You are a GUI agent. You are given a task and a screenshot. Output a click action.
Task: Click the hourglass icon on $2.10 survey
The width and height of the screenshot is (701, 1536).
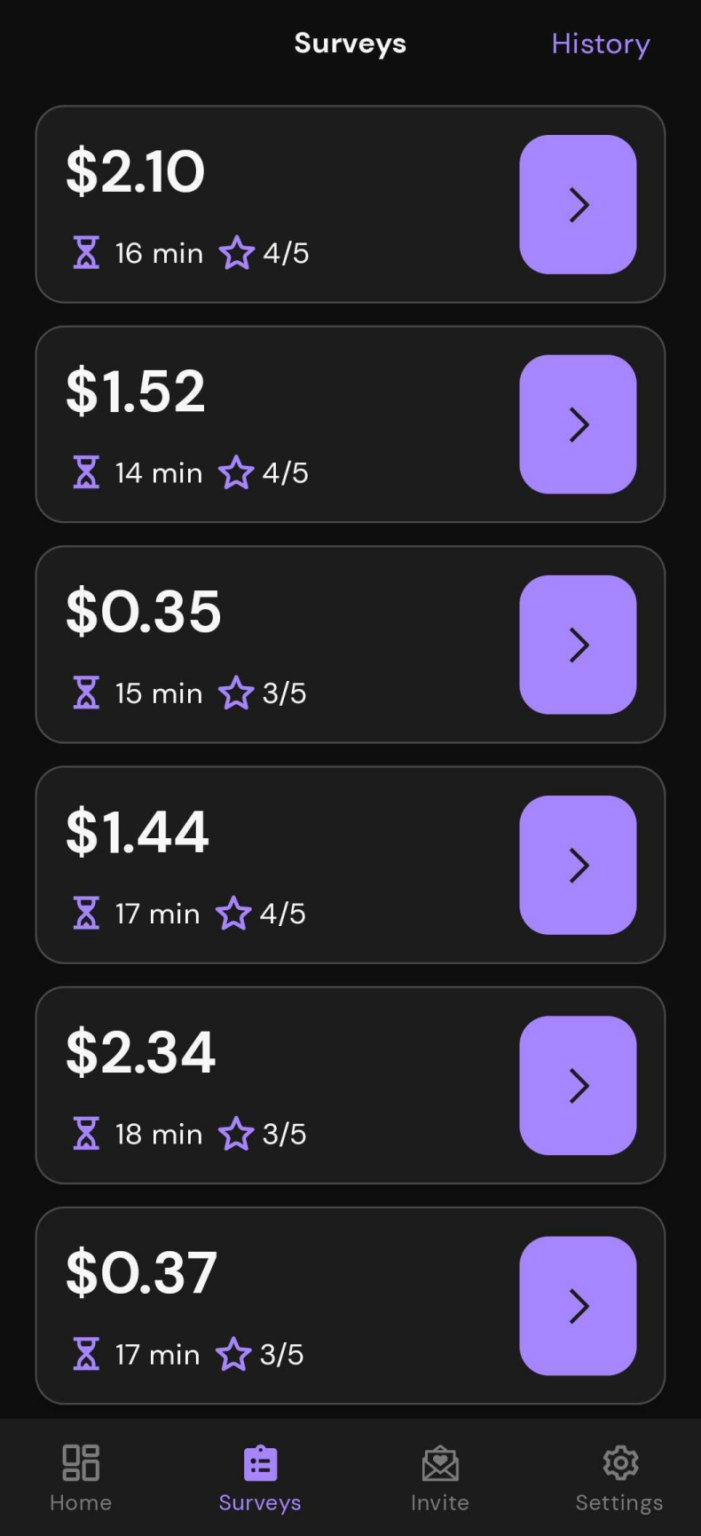87,254
